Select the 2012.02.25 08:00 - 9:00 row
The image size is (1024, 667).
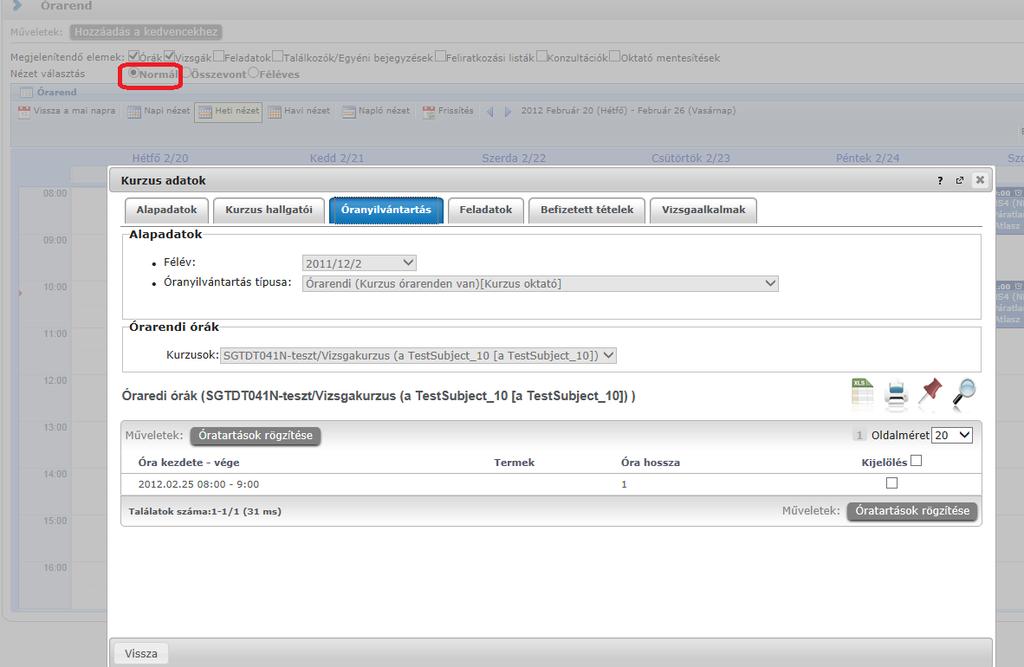[x=551, y=484]
